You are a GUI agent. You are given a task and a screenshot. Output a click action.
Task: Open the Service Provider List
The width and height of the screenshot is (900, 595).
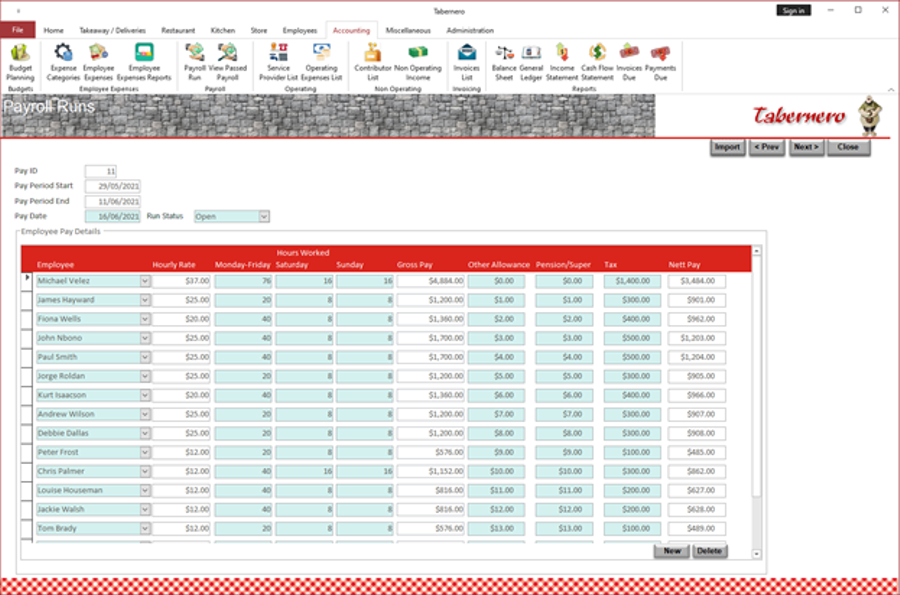278,62
